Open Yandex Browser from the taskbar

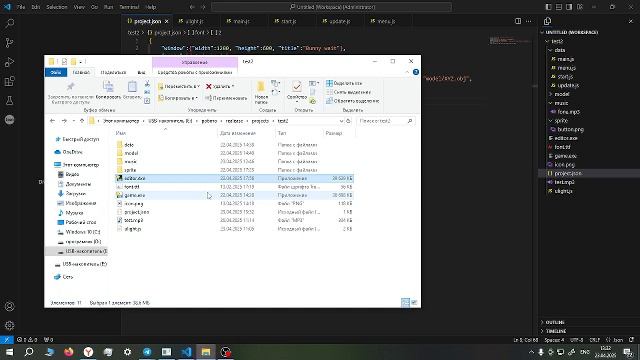[88, 352]
